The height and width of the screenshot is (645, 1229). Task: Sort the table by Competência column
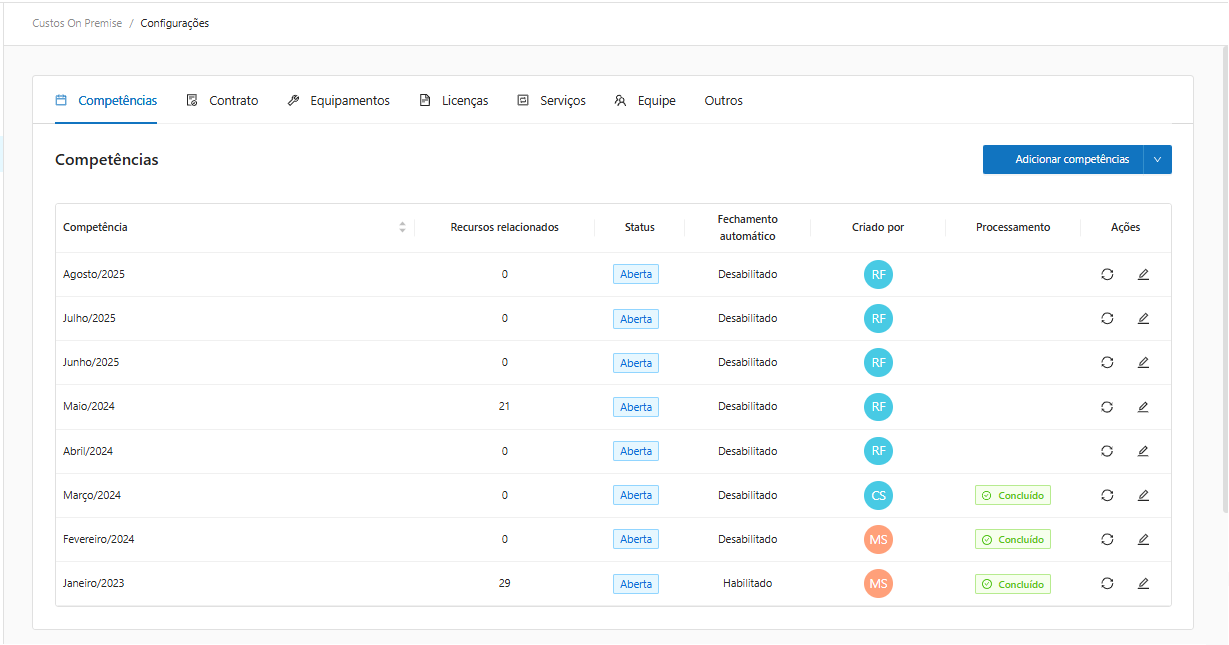(402, 227)
